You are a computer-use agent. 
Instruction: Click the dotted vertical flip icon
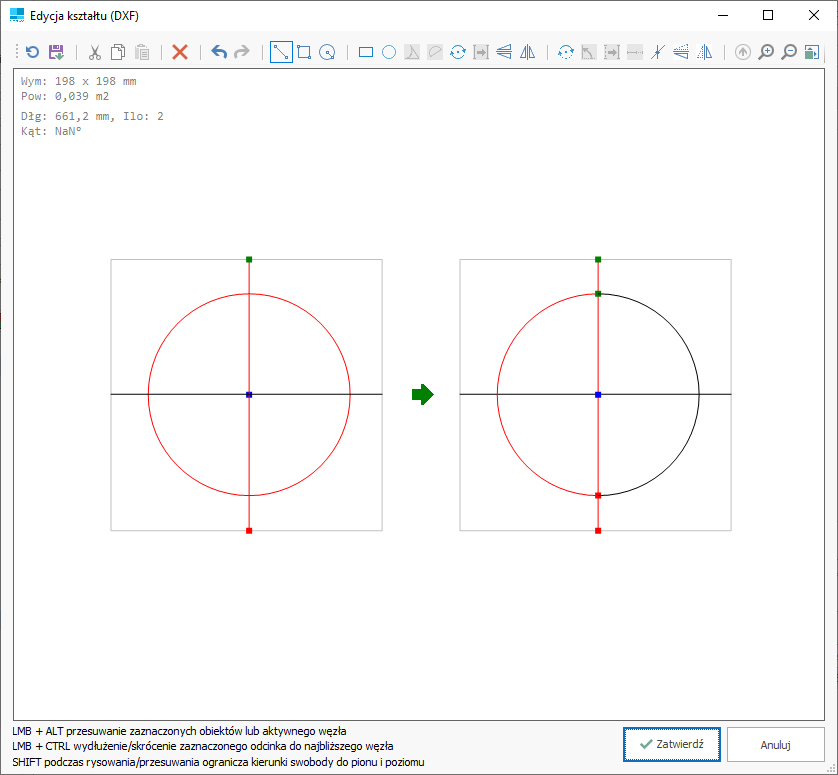[681, 52]
